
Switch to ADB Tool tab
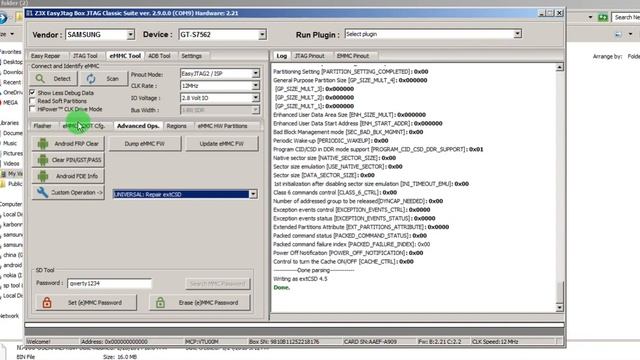pyautogui.click(x=159, y=56)
